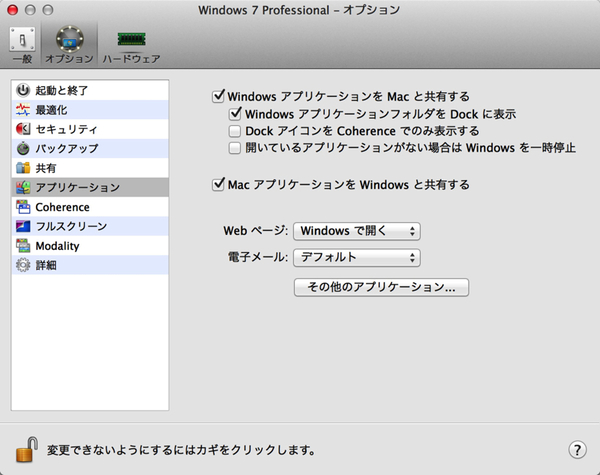
Task: Click the 最適化 graph icon
Action: (23, 110)
